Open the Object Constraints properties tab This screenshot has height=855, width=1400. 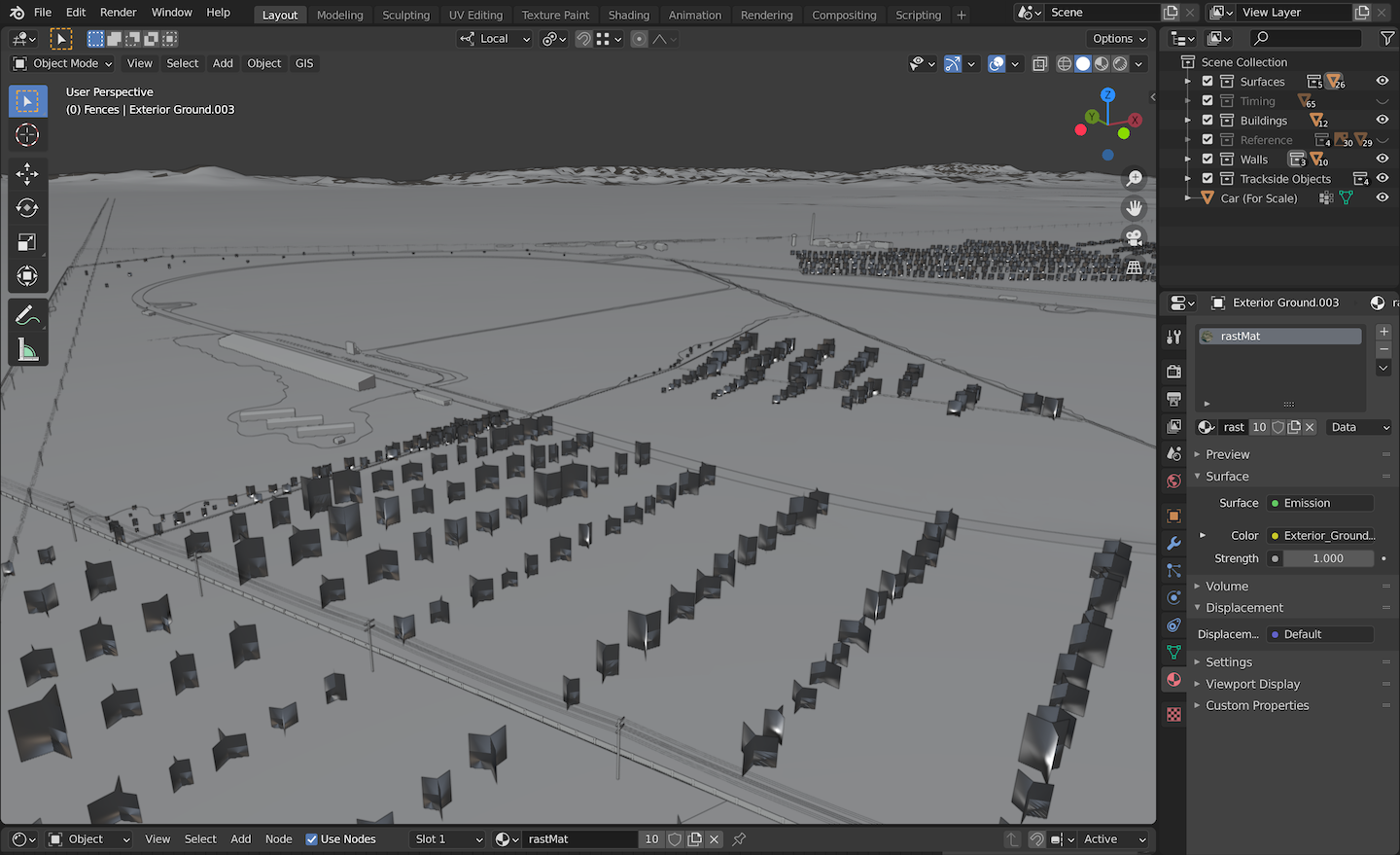click(1173, 624)
